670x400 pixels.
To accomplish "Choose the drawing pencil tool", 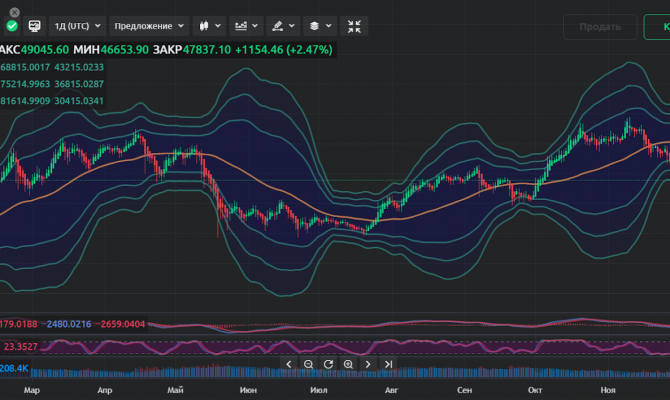I will click(x=282, y=26).
